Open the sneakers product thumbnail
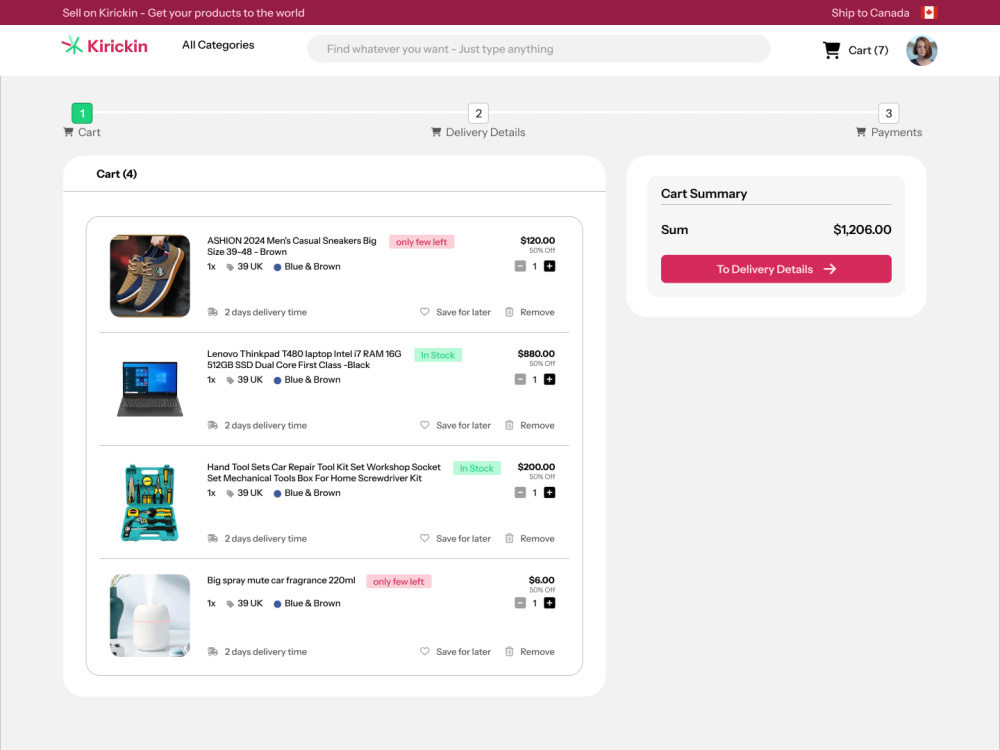 [150, 276]
